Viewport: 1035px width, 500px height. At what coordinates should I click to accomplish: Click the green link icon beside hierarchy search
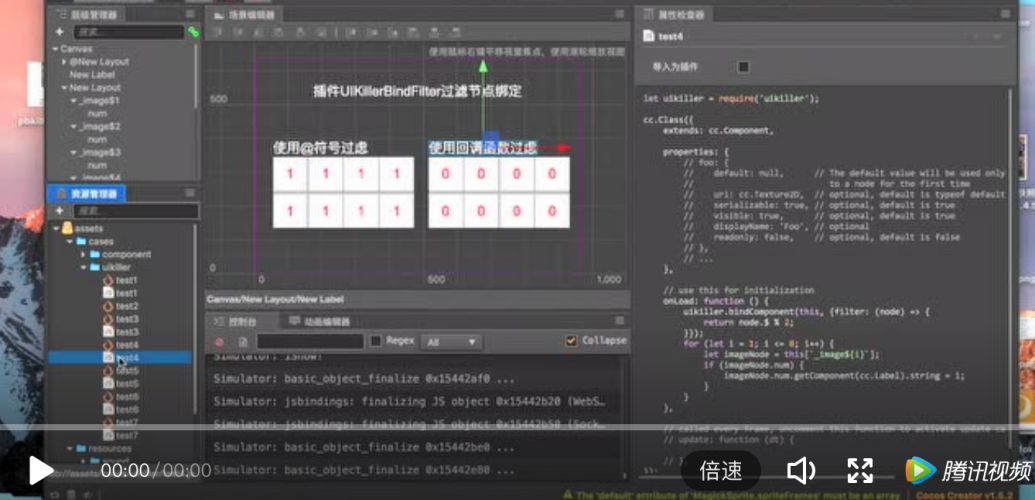193,32
